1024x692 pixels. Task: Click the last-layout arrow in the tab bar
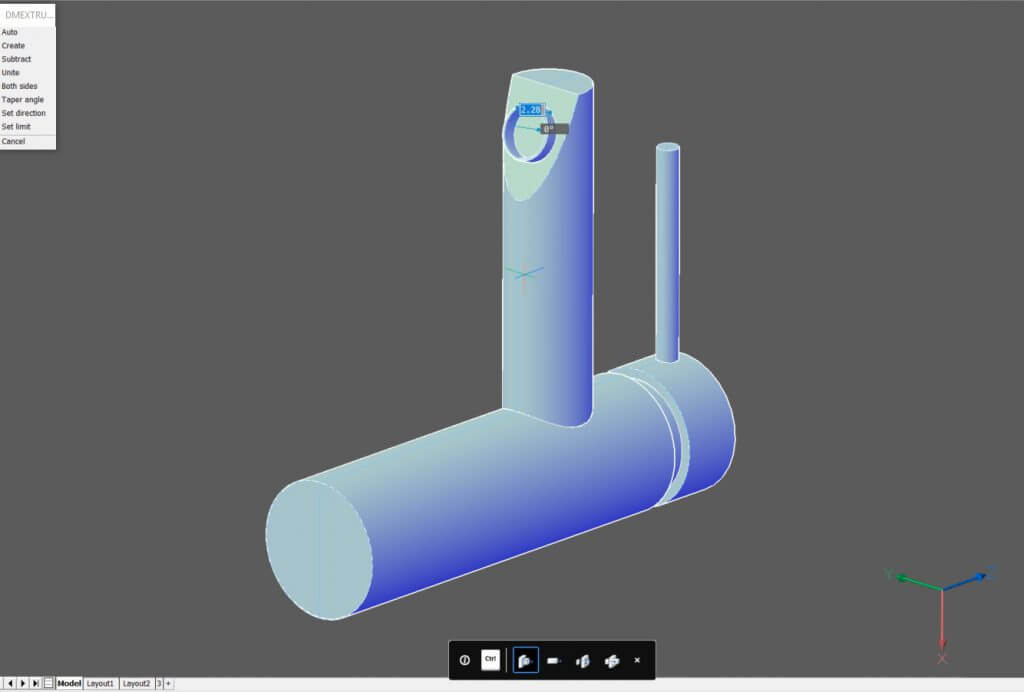35,683
